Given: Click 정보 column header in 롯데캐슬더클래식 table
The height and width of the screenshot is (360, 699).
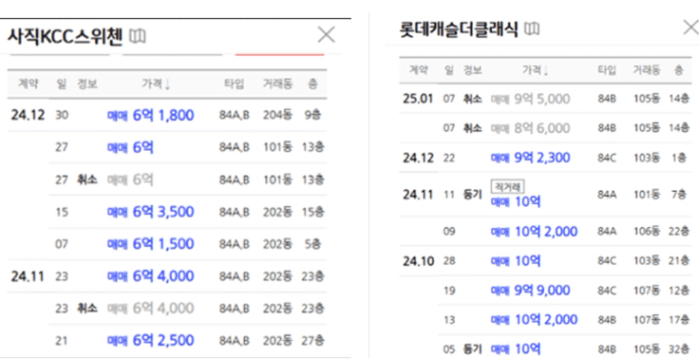Looking at the screenshot, I should pyautogui.click(x=473, y=70).
